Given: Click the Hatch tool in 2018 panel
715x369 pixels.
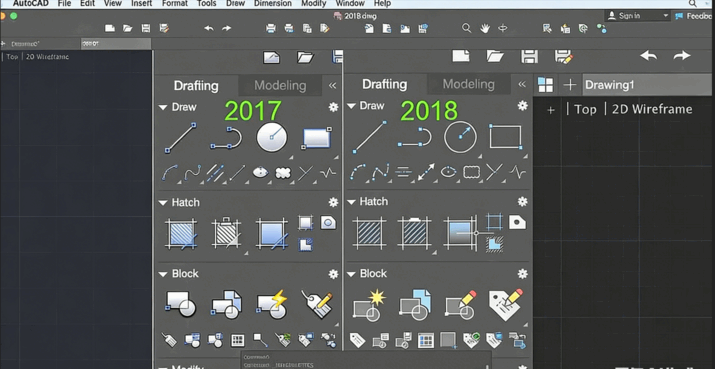Looking at the screenshot, I should tap(369, 233).
